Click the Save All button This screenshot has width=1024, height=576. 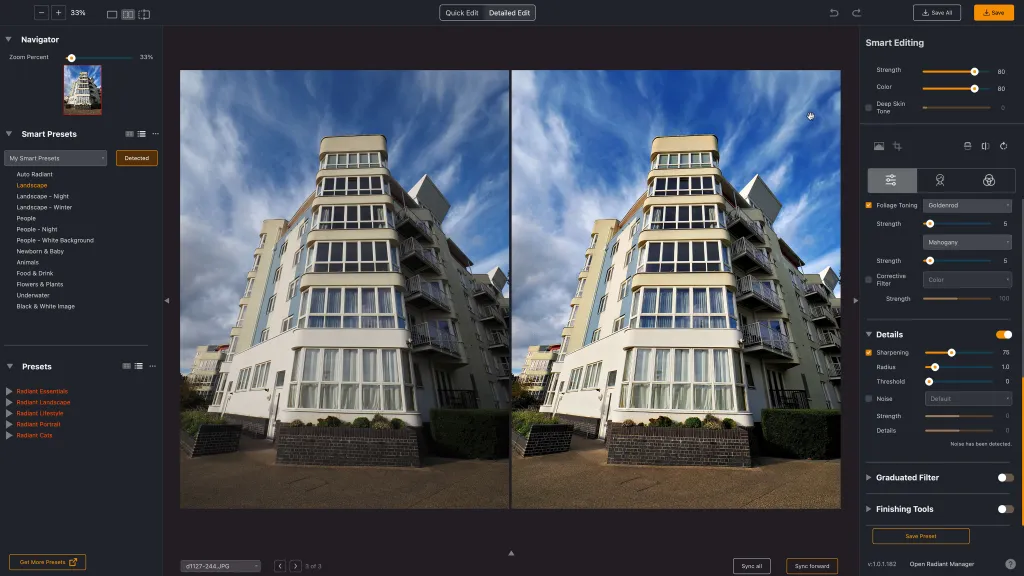[x=936, y=13]
